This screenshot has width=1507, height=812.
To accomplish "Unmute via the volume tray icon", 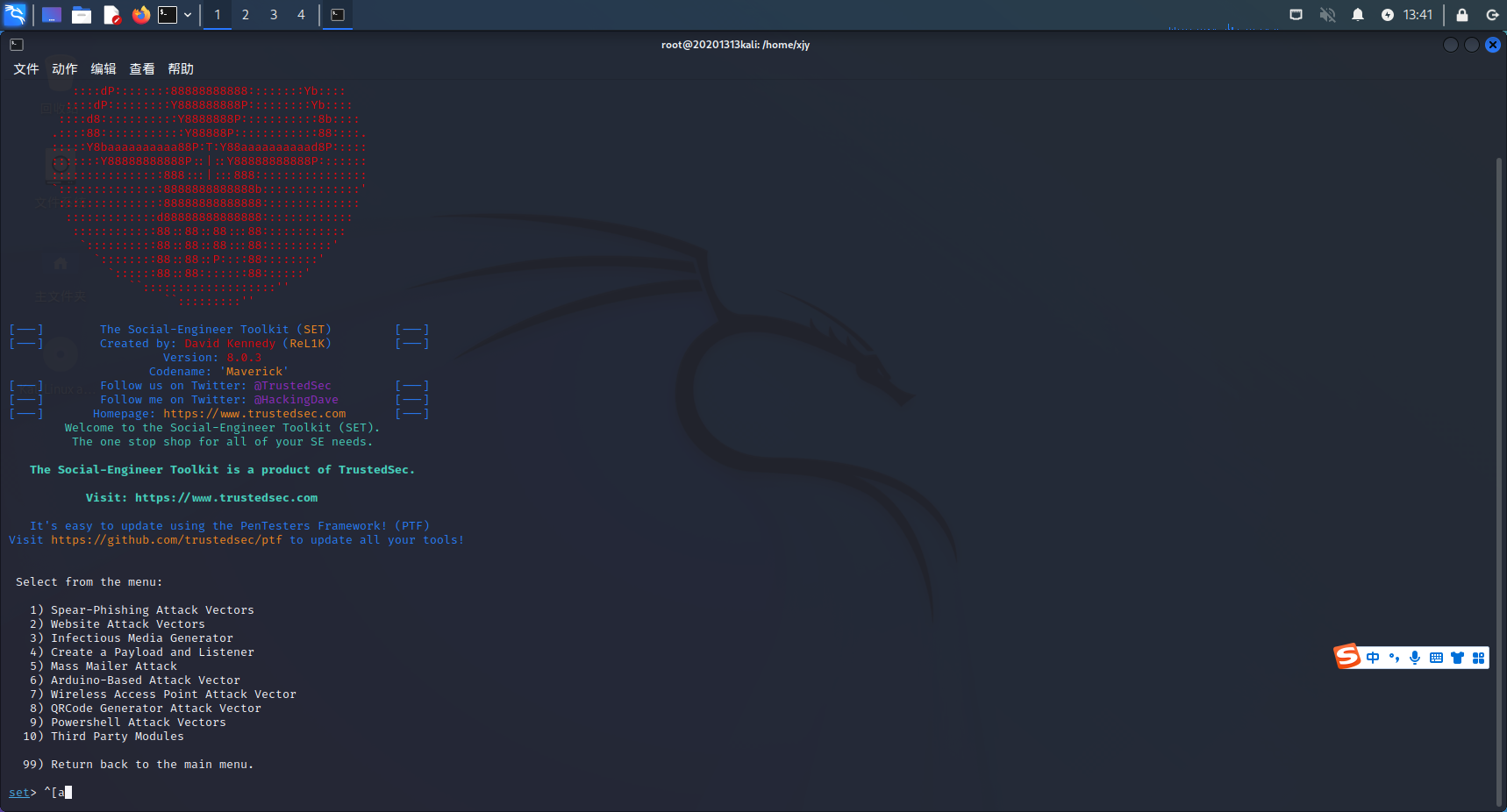I will point(1328,15).
